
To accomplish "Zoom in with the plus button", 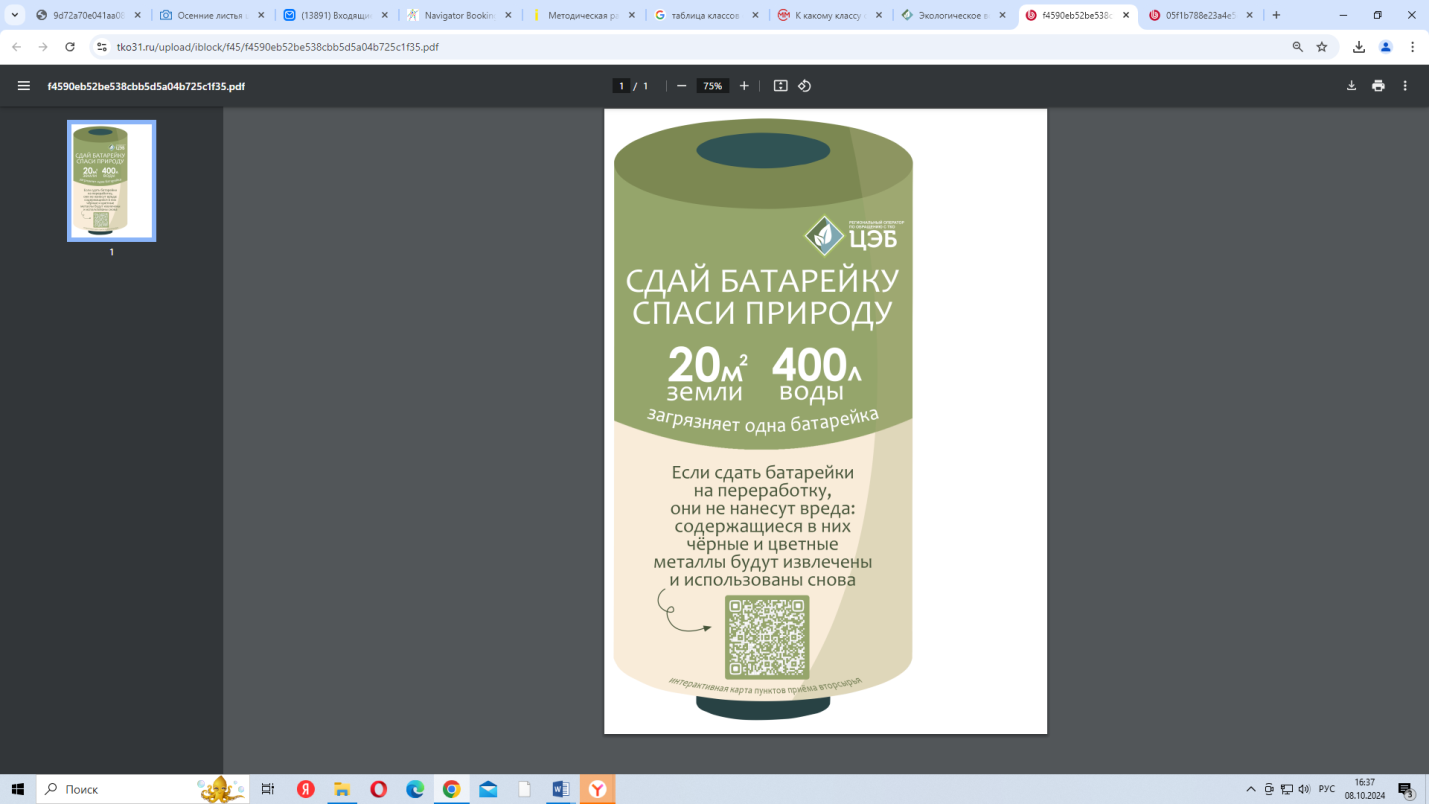I will 744,86.
